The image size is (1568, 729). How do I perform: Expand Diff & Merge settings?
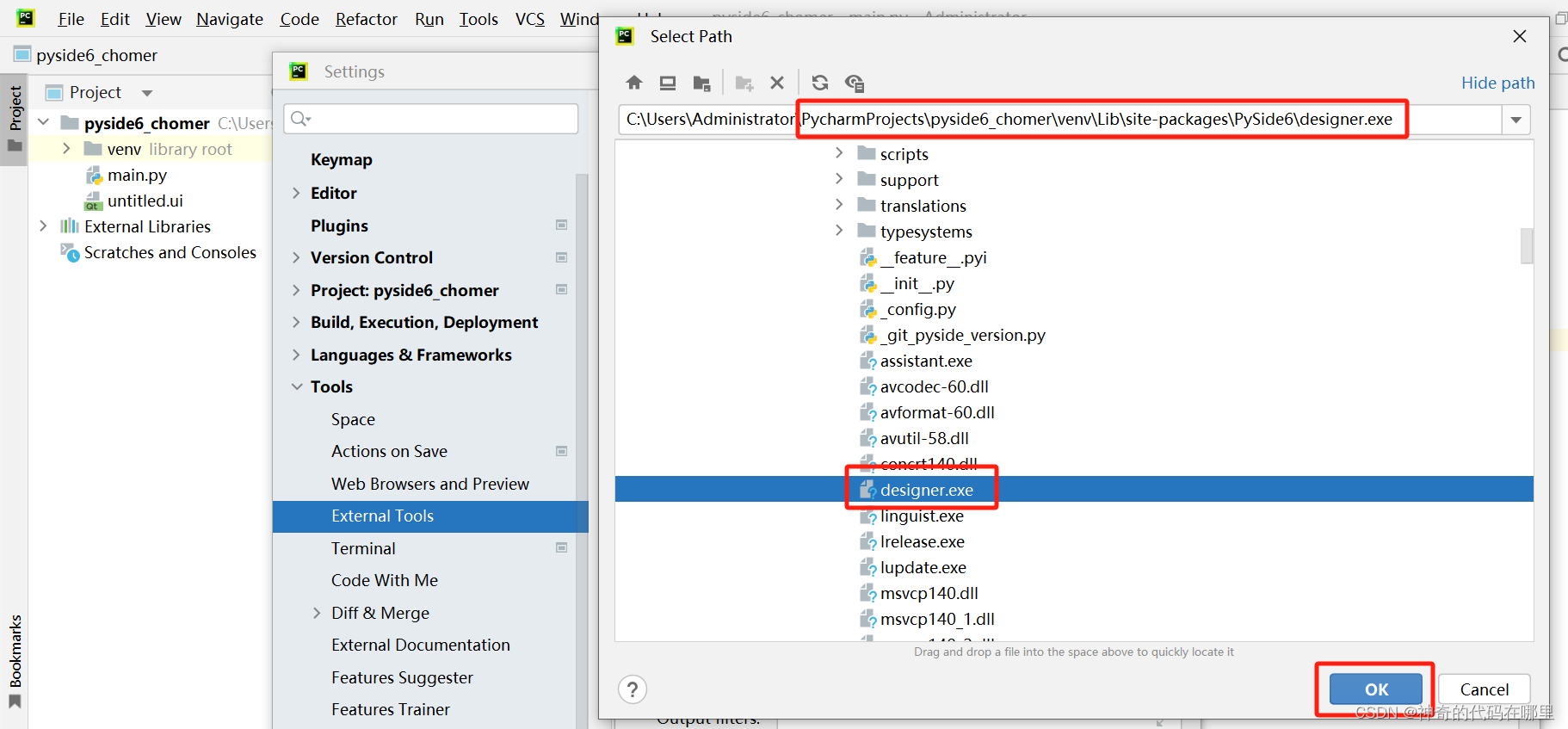pyautogui.click(x=317, y=613)
